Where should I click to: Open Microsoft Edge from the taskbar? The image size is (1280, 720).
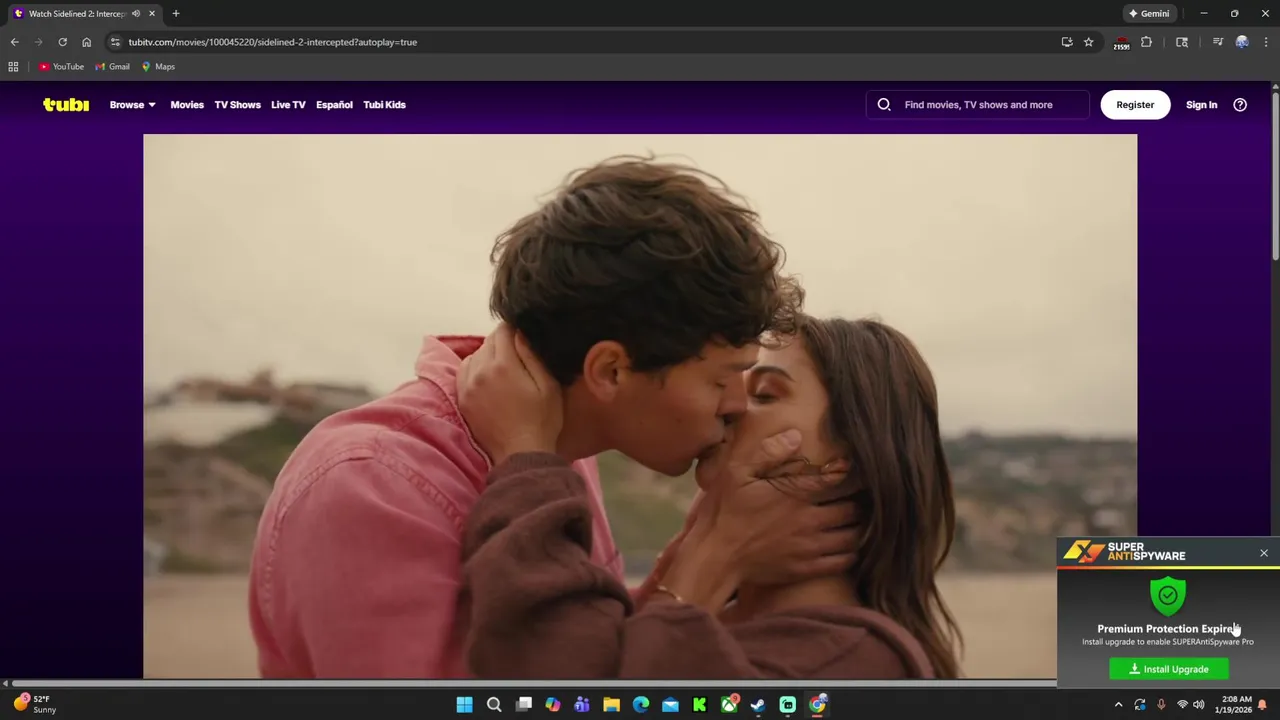(641, 705)
